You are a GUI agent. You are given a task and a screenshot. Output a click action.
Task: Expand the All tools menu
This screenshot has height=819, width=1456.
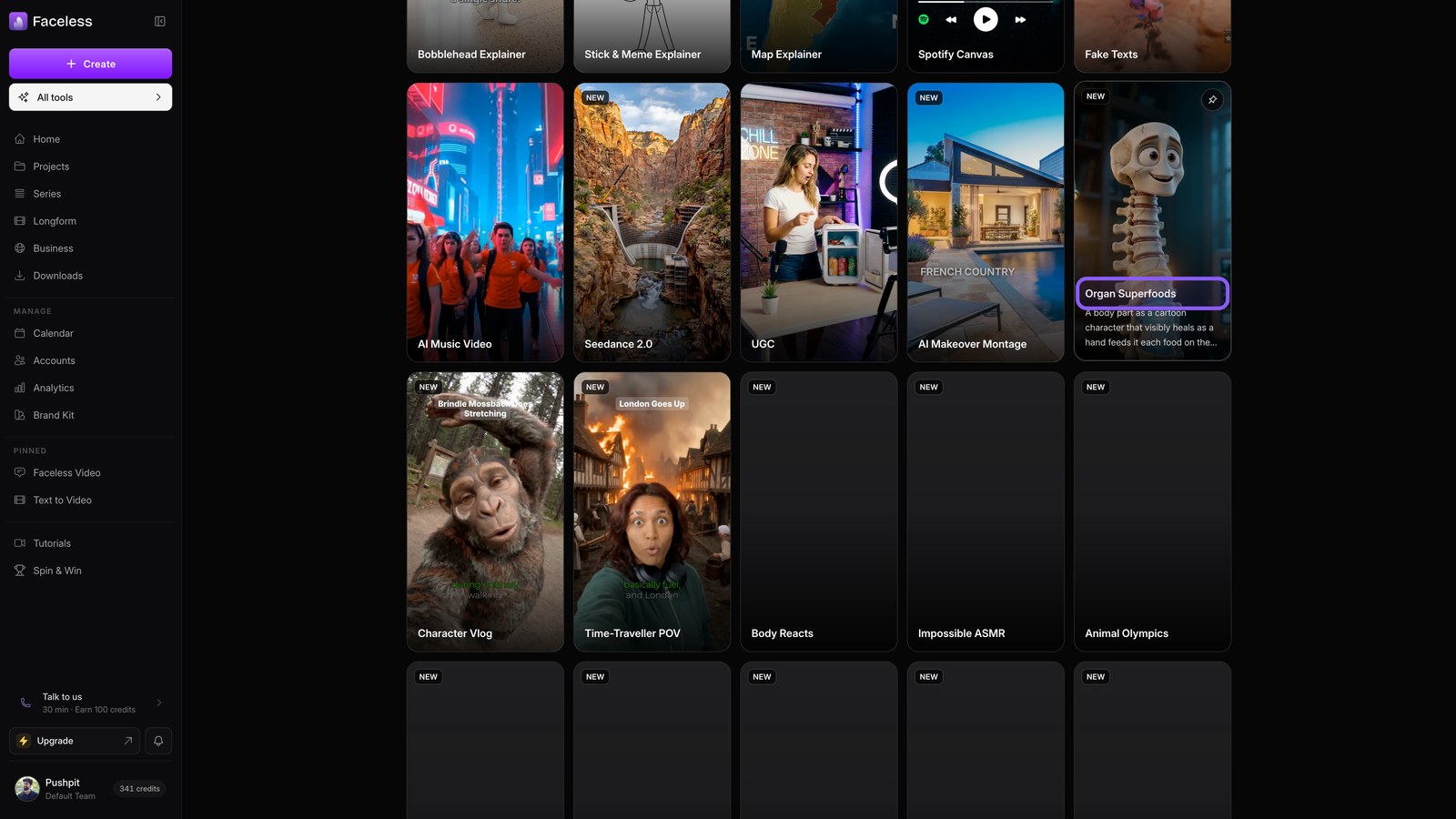[90, 97]
